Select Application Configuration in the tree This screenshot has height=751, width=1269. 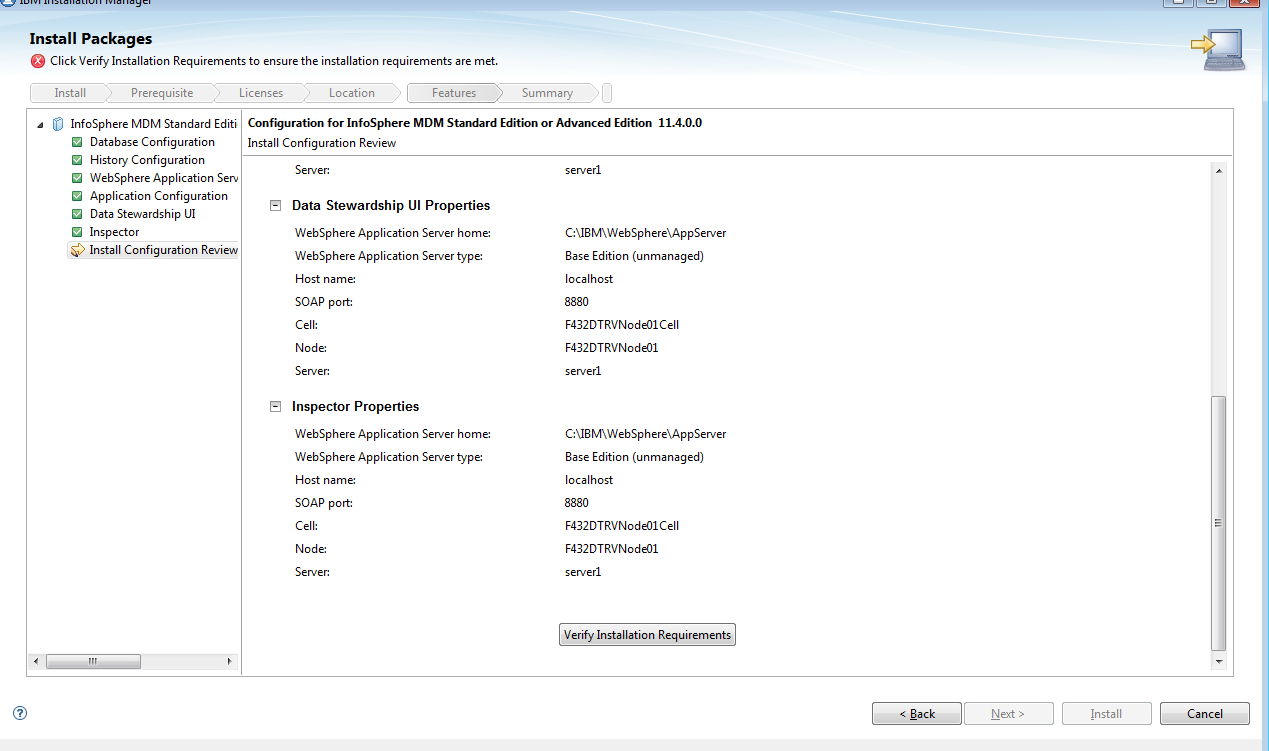[158, 196]
